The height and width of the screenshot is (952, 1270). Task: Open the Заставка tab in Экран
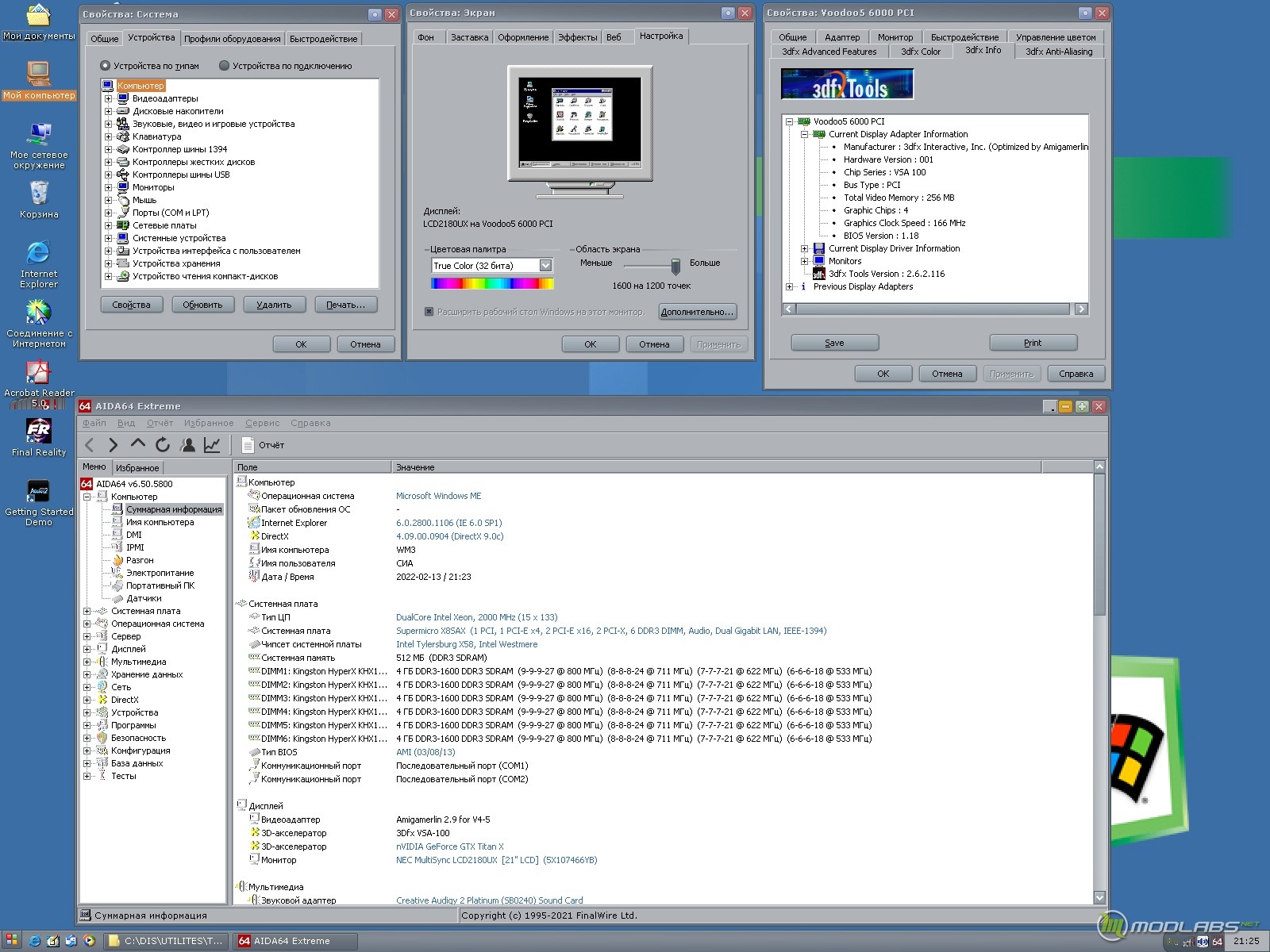pos(469,37)
